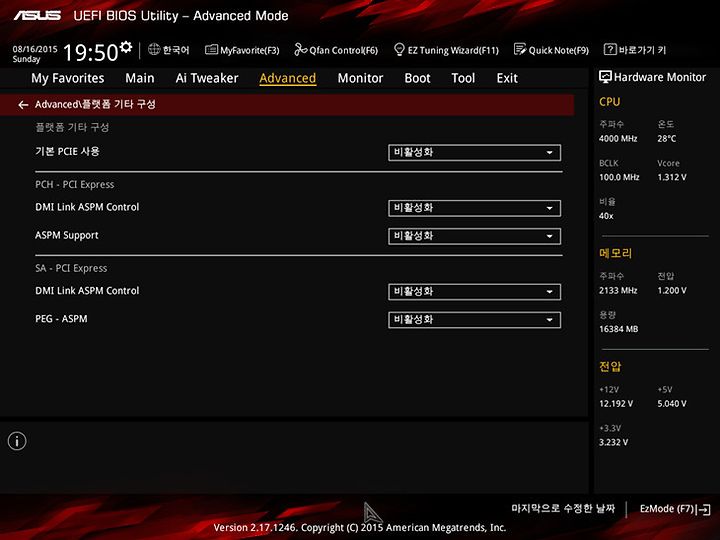
Task: Click the 4000 MHz CPU frequency value
Action: click(x=618, y=139)
